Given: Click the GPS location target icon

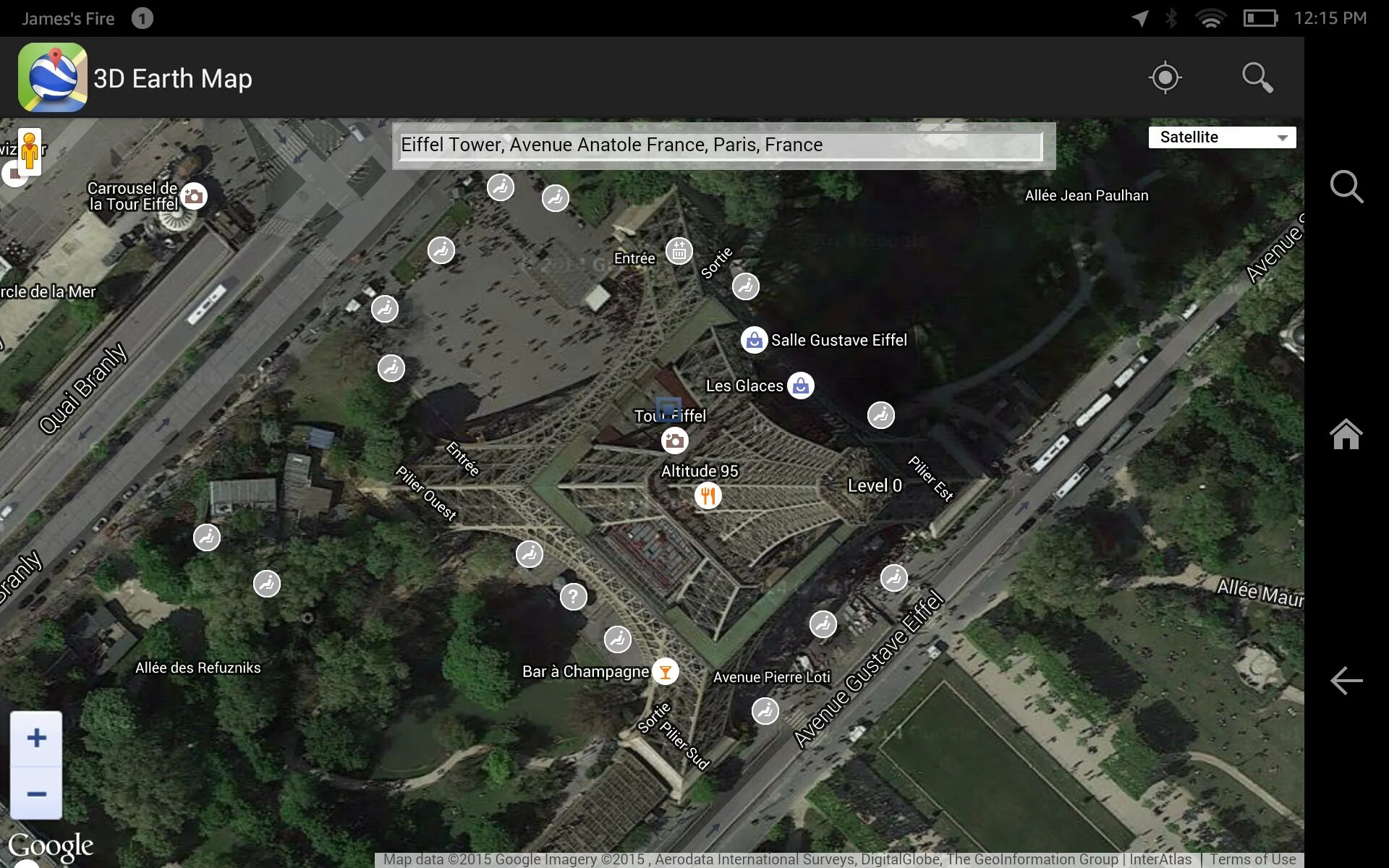Looking at the screenshot, I should pos(1165,78).
